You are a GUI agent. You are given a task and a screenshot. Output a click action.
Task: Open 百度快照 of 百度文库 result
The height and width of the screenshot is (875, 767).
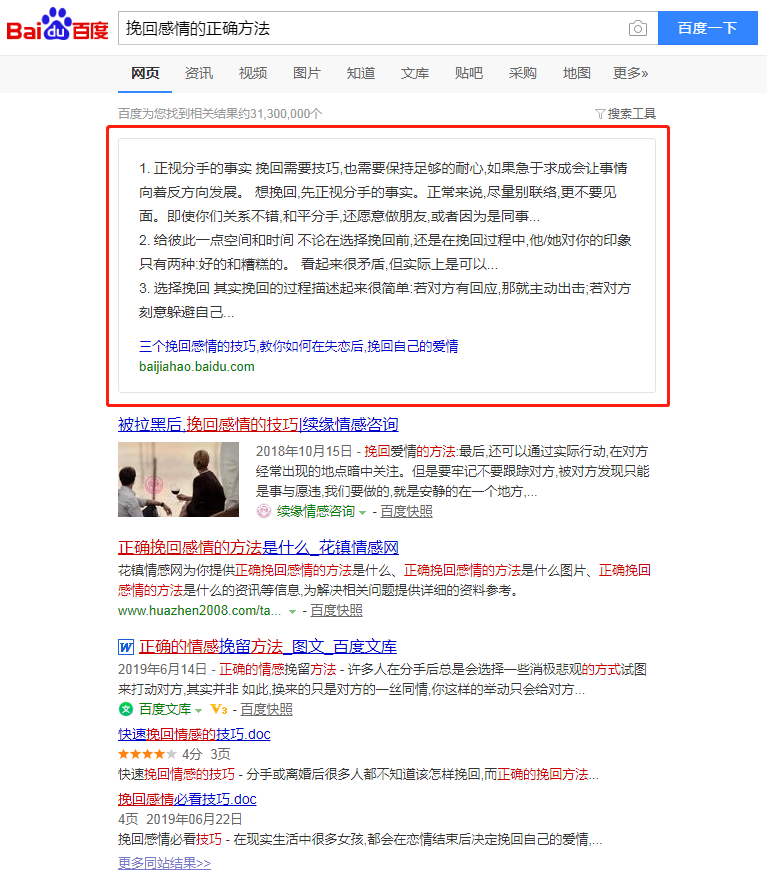tap(266, 709)
